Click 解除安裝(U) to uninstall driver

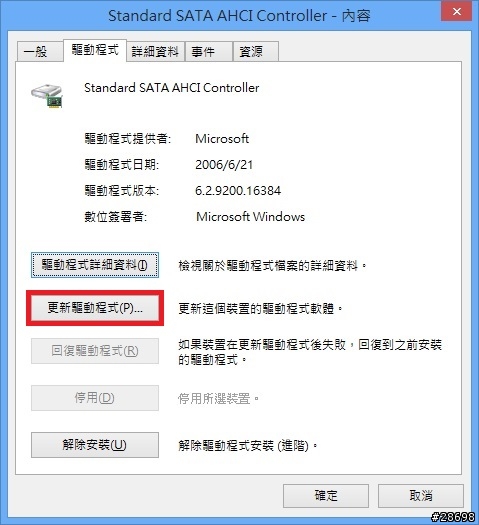95,445
